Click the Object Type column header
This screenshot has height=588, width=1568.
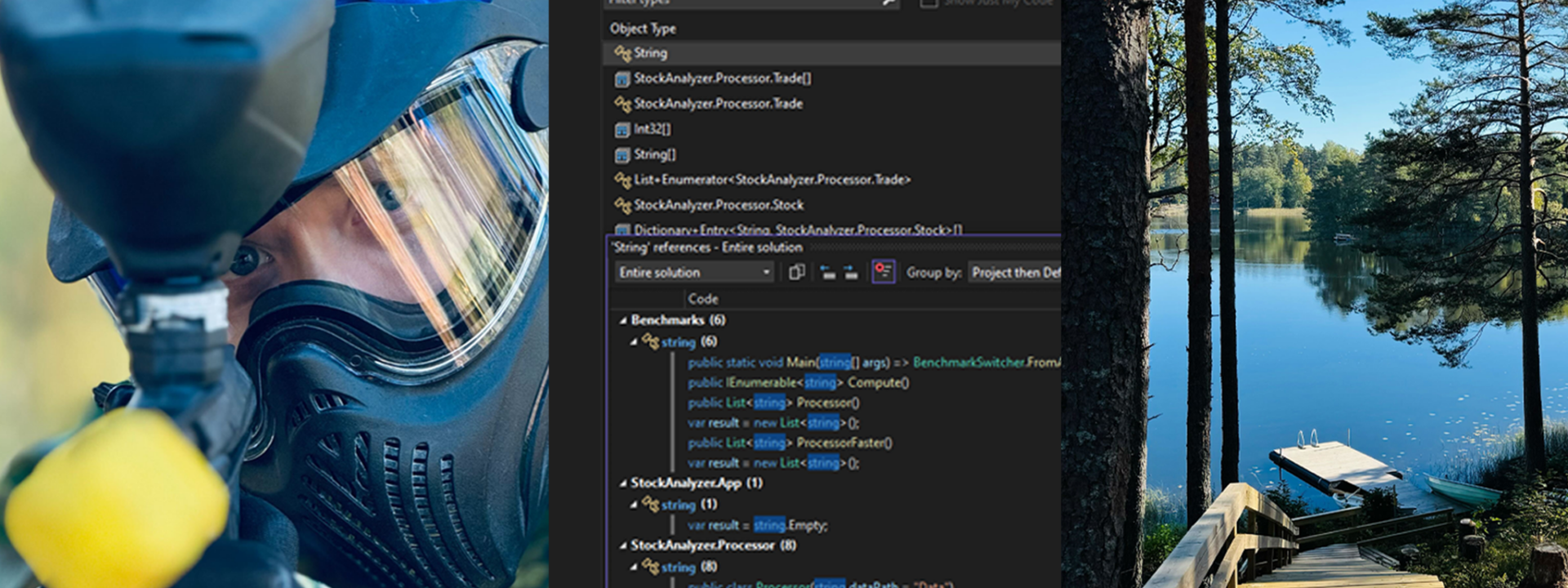coord(643,29)
